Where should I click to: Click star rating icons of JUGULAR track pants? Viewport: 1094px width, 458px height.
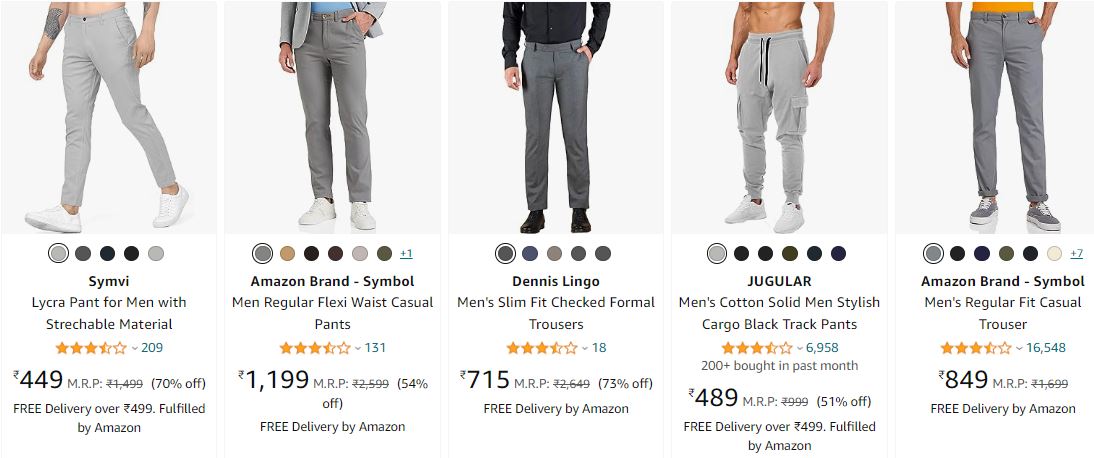point(757,348)
